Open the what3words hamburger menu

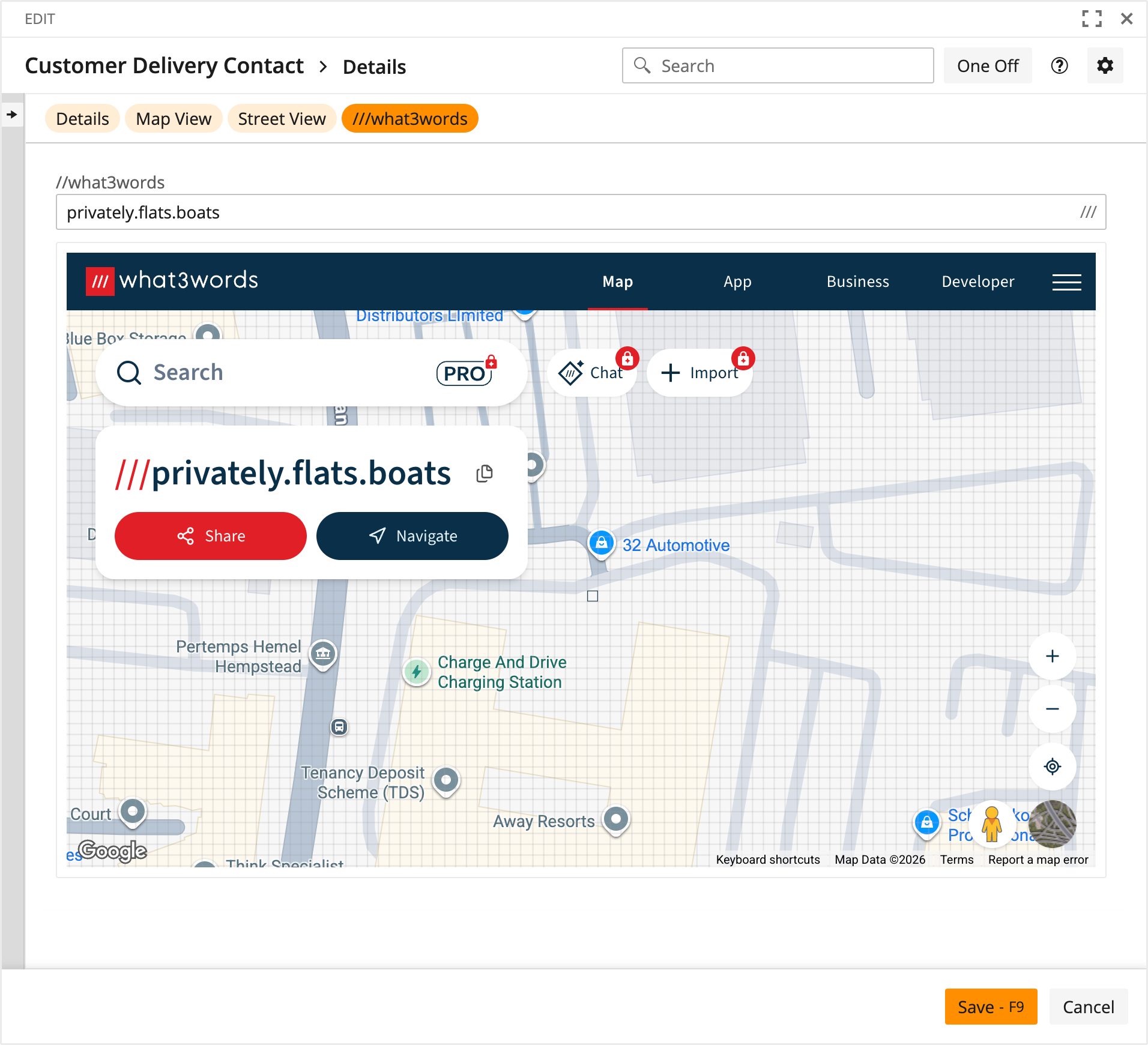point(1066,282)
